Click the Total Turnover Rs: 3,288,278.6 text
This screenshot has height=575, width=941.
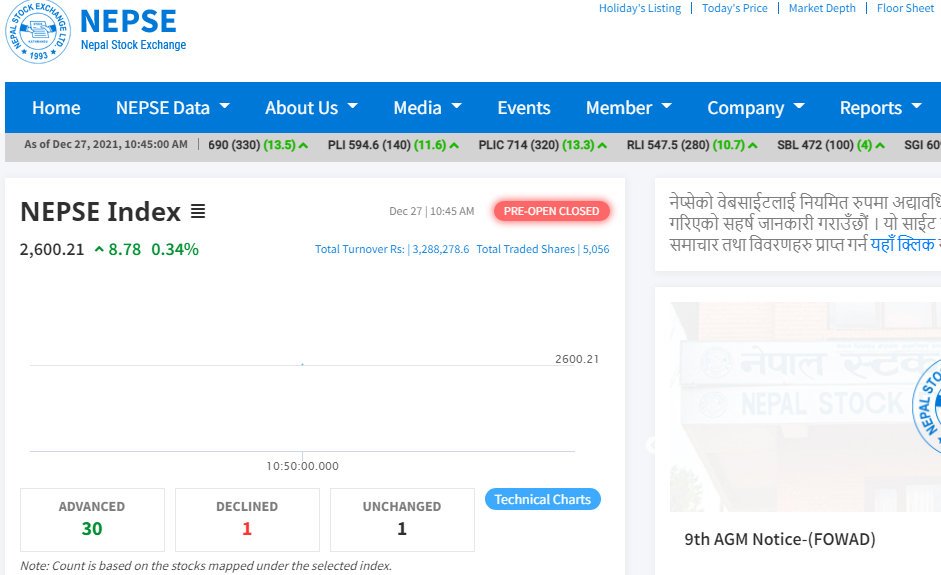[x=392, y=249]
